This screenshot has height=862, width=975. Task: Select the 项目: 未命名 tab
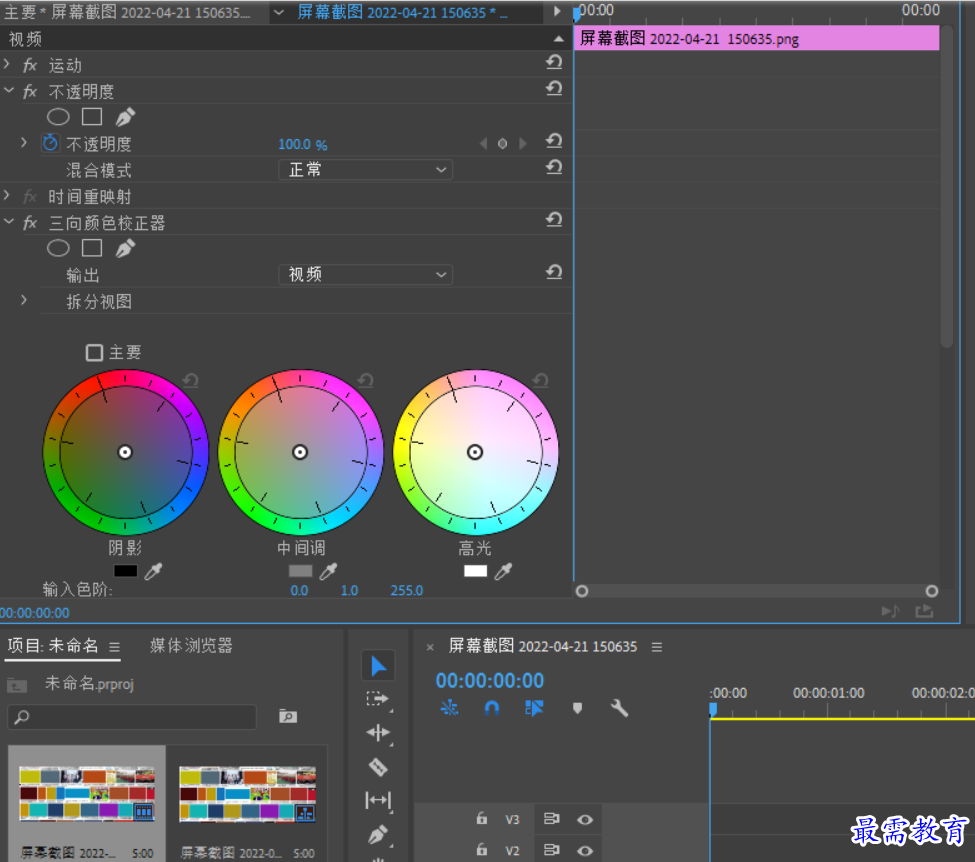53,646
